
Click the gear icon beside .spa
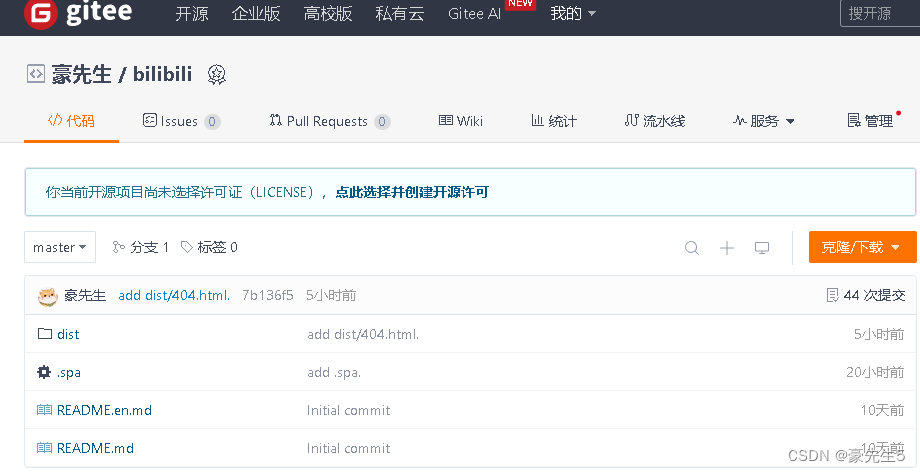point(44,372)
